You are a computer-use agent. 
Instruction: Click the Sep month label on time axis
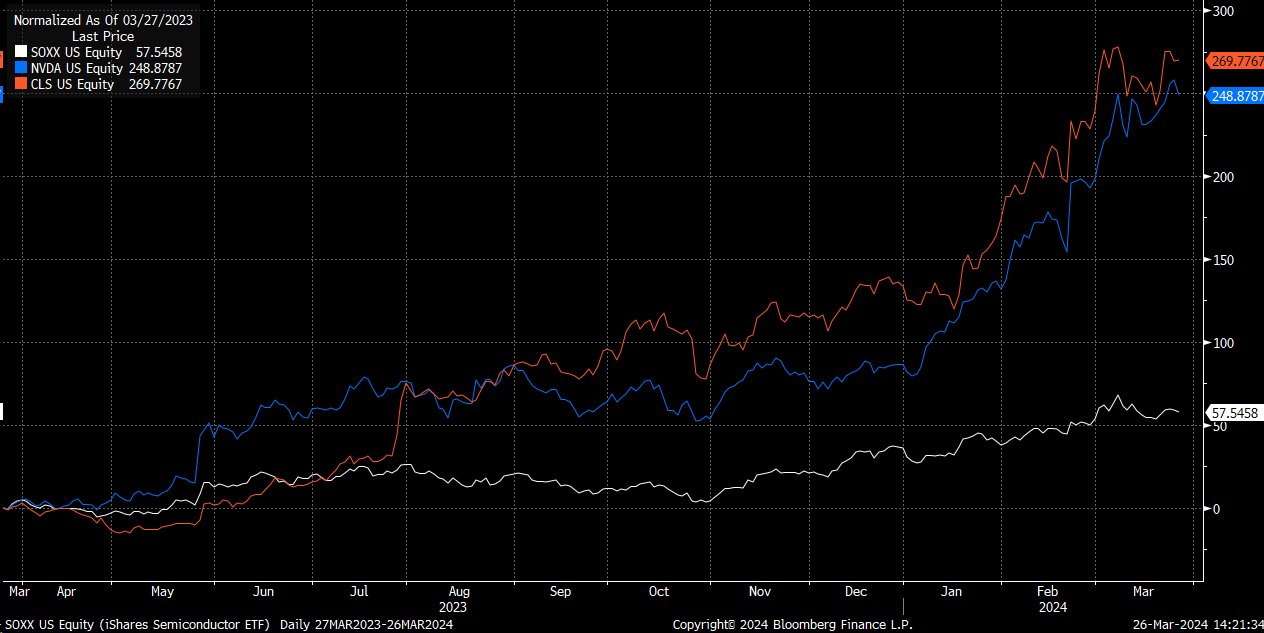click(x=560, y=591)
